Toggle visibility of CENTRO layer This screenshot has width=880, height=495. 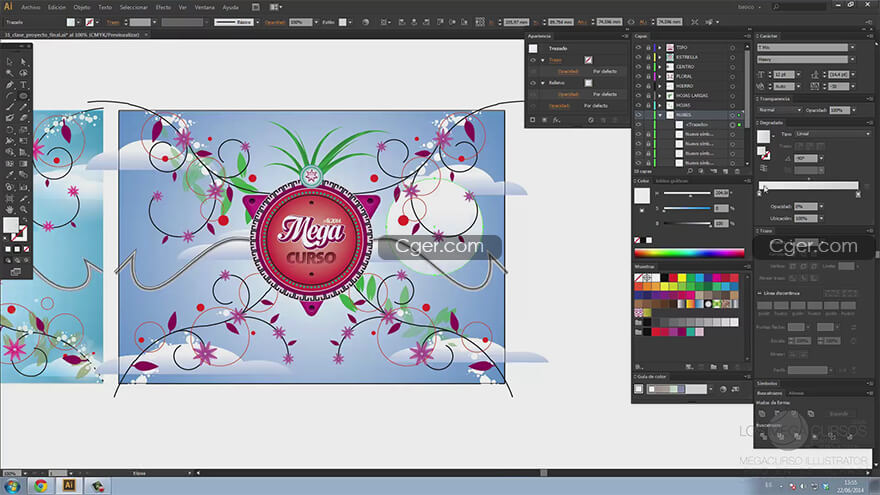tap(638, 67)
